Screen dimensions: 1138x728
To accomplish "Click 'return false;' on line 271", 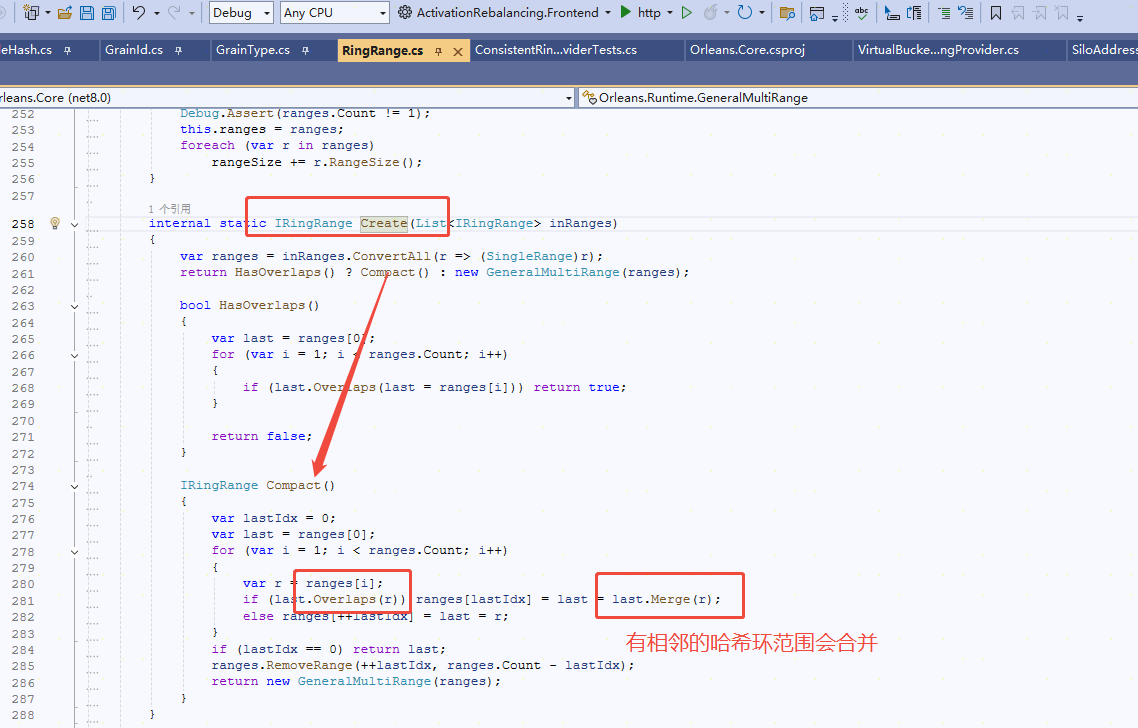I will tap(262, 436).
